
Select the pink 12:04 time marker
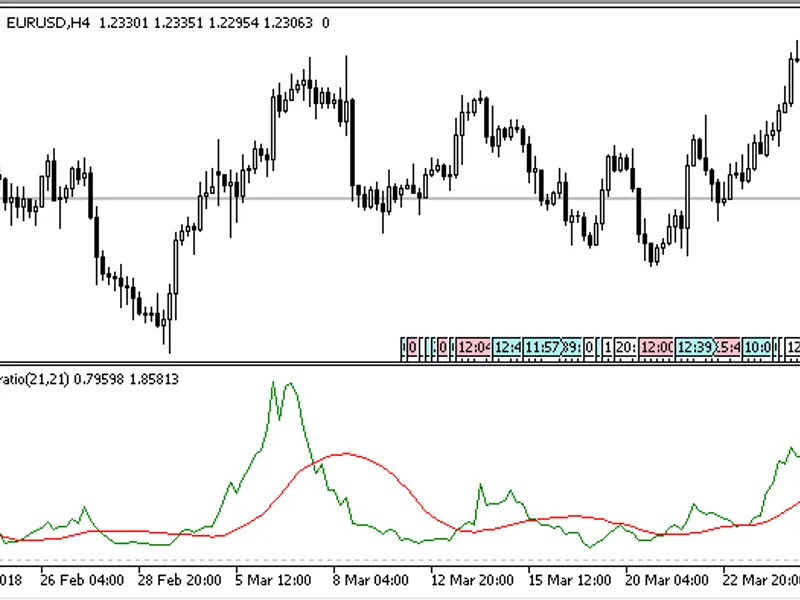(x=473, y=347)
